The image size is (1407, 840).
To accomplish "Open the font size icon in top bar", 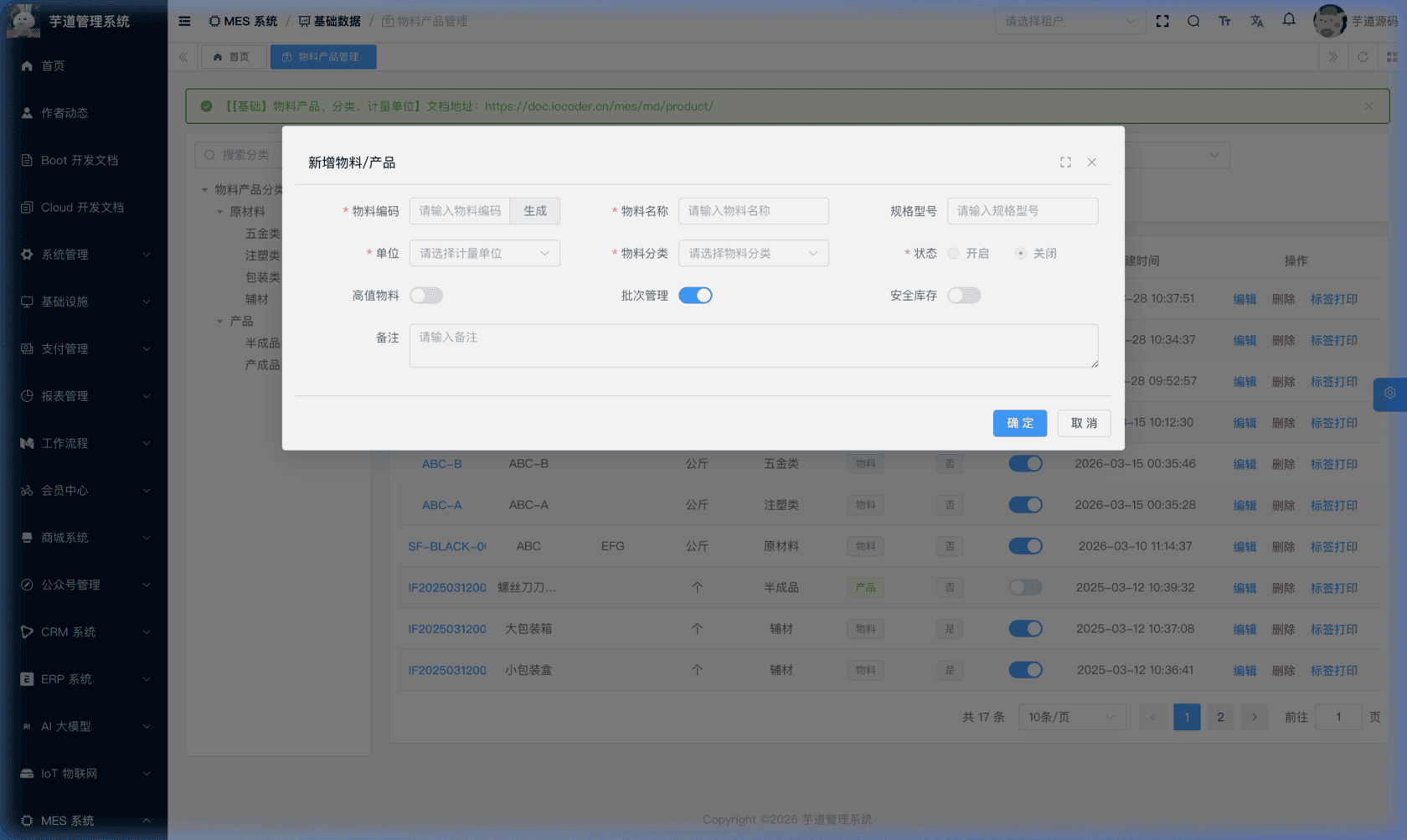I will click(x=1224, y=21).
